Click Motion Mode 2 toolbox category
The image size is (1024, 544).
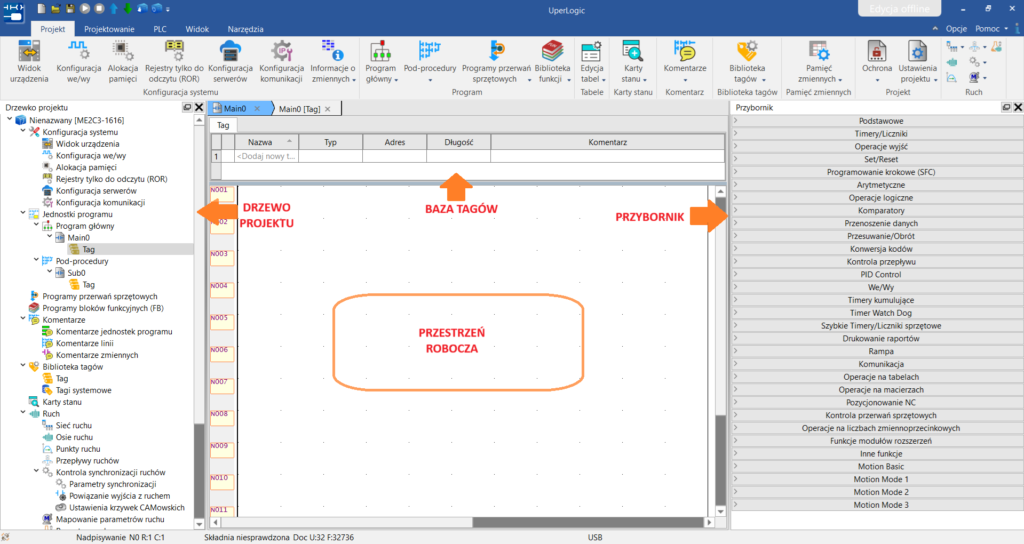[877, 492]
